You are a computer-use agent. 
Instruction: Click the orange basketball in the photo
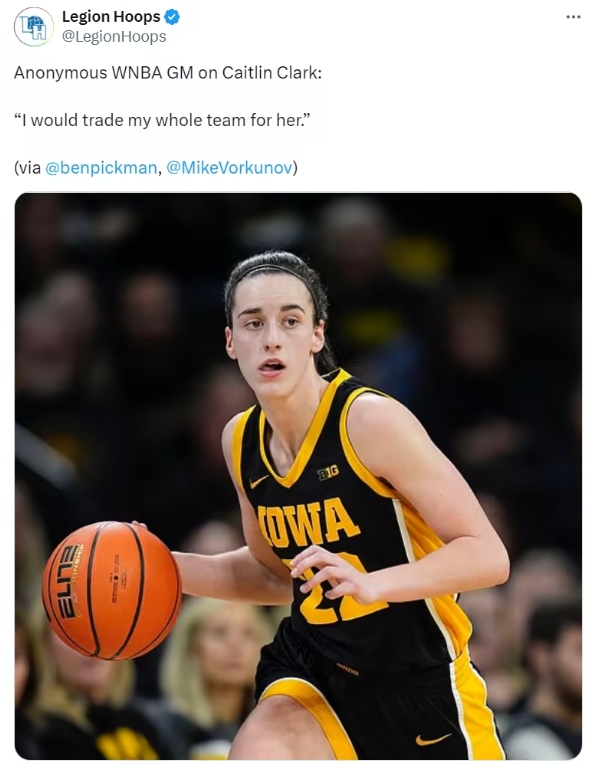(x=112, y=590)
